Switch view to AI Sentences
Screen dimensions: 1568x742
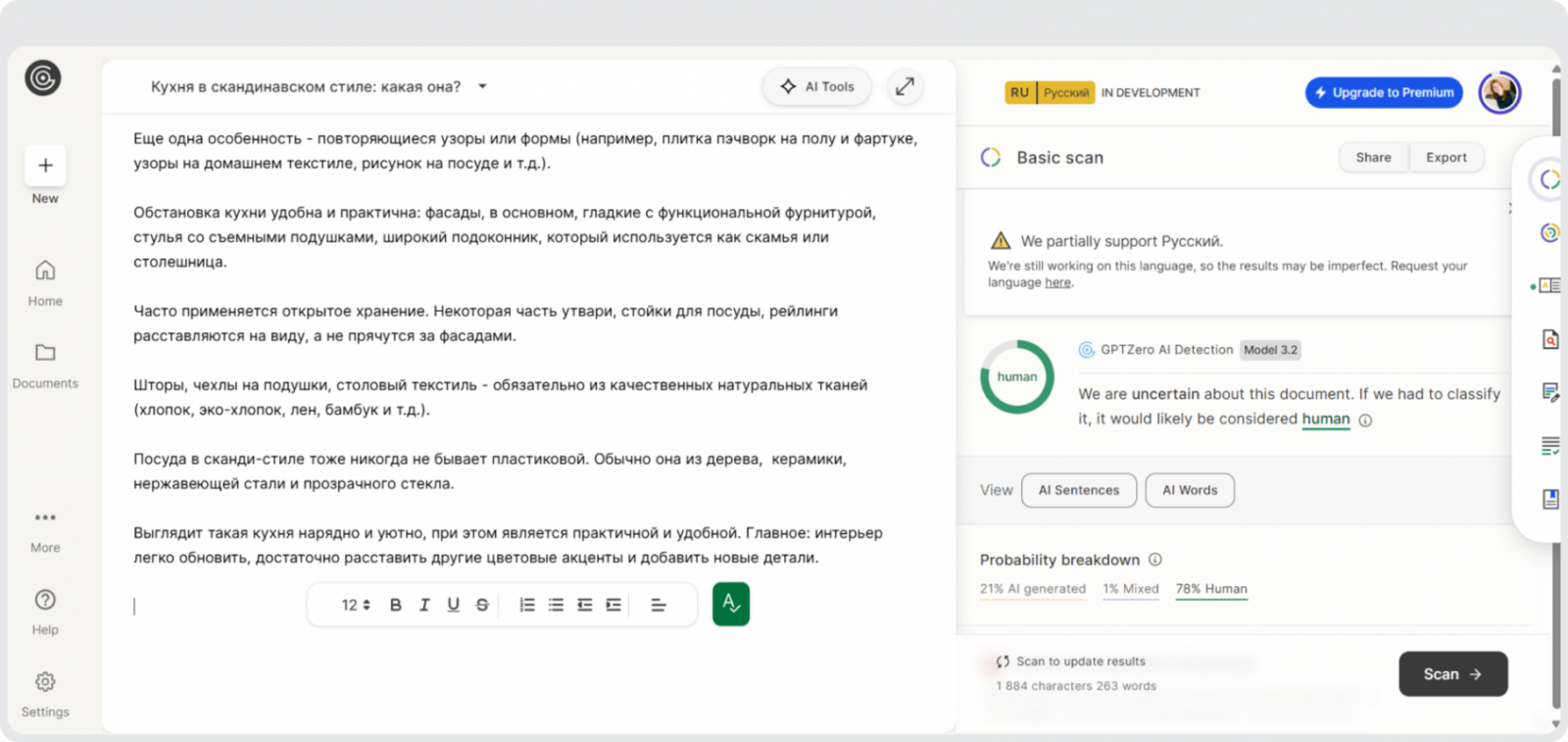1079,490
